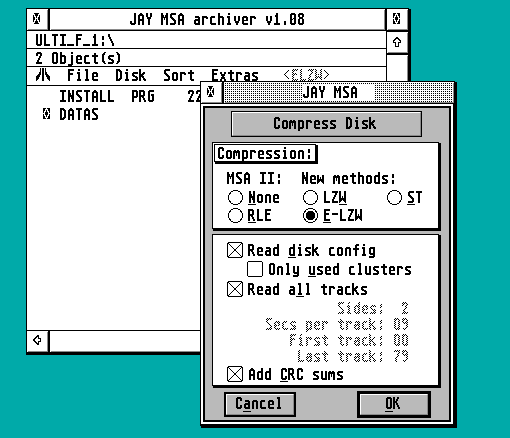Click the Atari logo desk menu icon
The width and height of the screenshot is (510, 438).
(43, 75)
